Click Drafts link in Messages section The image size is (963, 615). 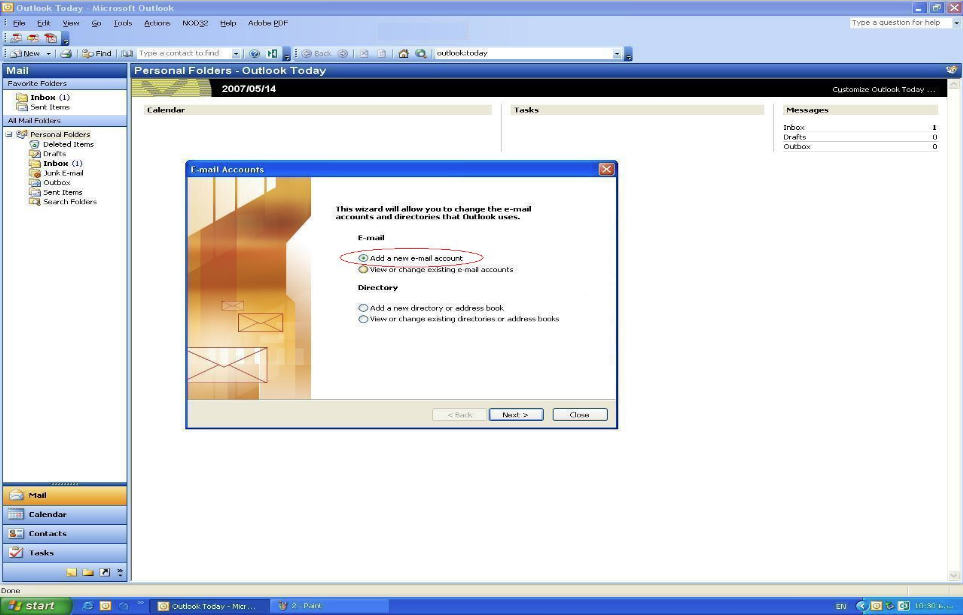click(x=794, y=137)
